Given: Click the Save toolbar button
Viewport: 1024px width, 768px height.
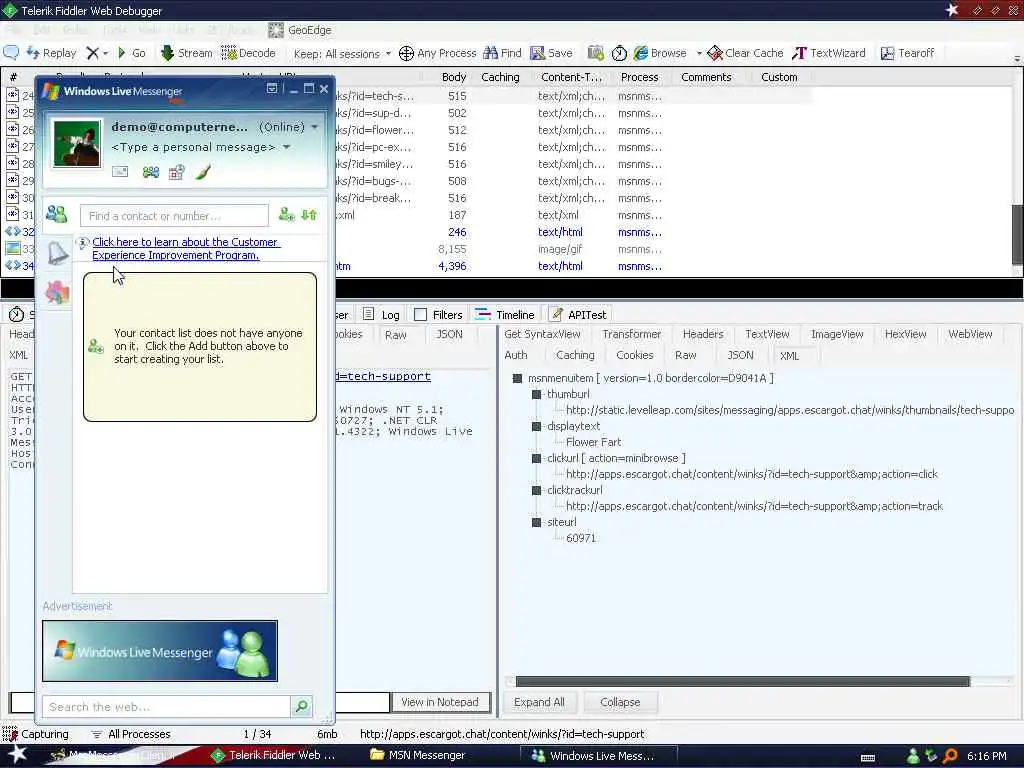Looking at the screenshot, I should 551,53.
